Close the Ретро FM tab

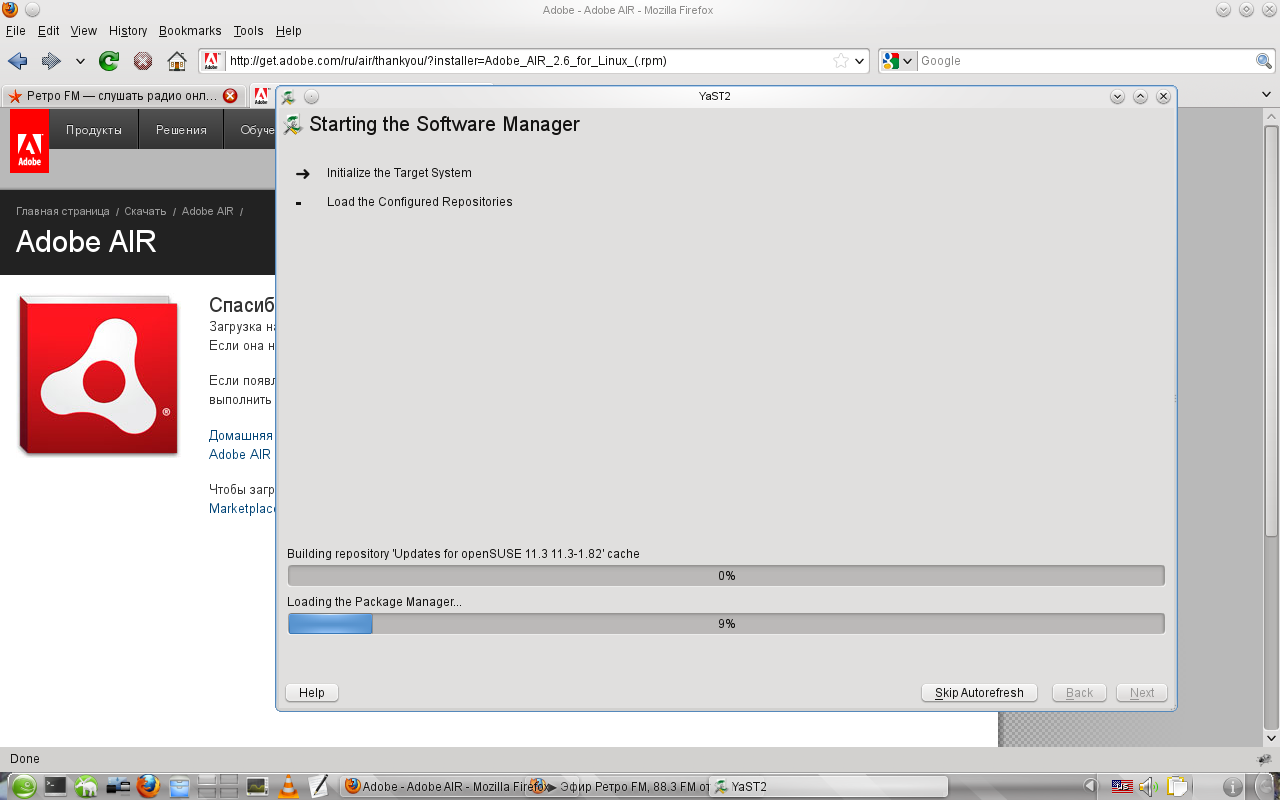pyautogui.click(x=230, y=96)
